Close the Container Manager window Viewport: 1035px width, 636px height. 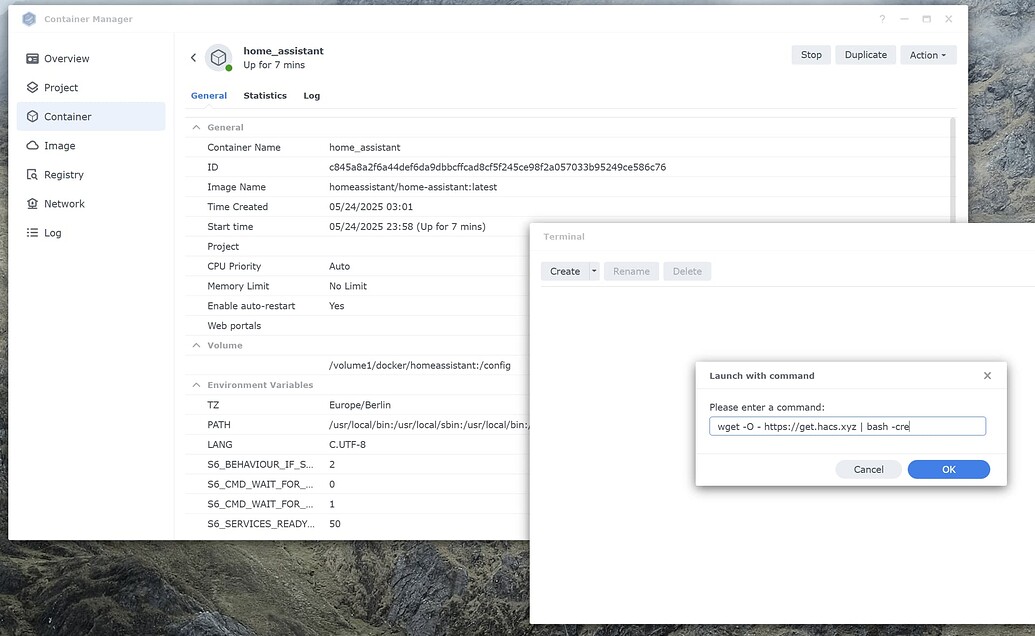point(949,19)
